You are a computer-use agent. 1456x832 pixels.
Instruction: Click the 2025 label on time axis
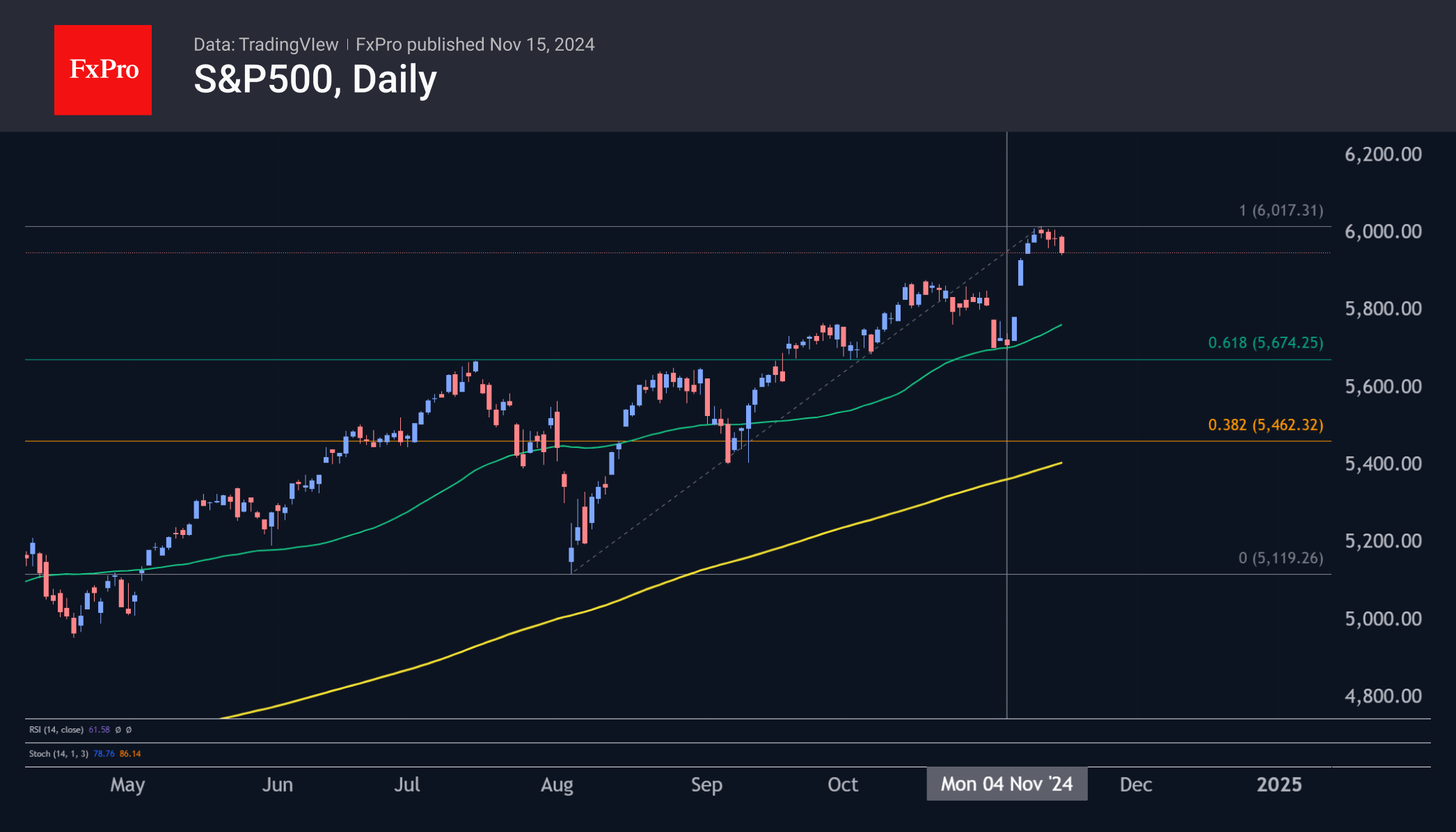(1279, 785)
